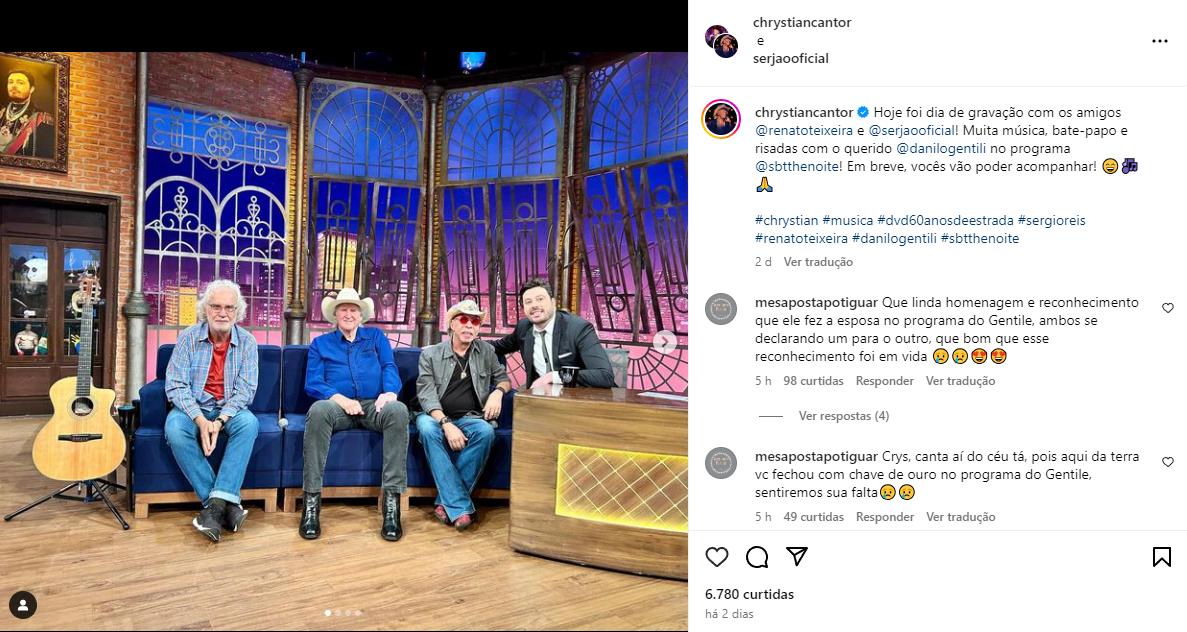Open serjaooficial profile from post header
Viewport: 1187px width, 632px height.
[790, 58]
